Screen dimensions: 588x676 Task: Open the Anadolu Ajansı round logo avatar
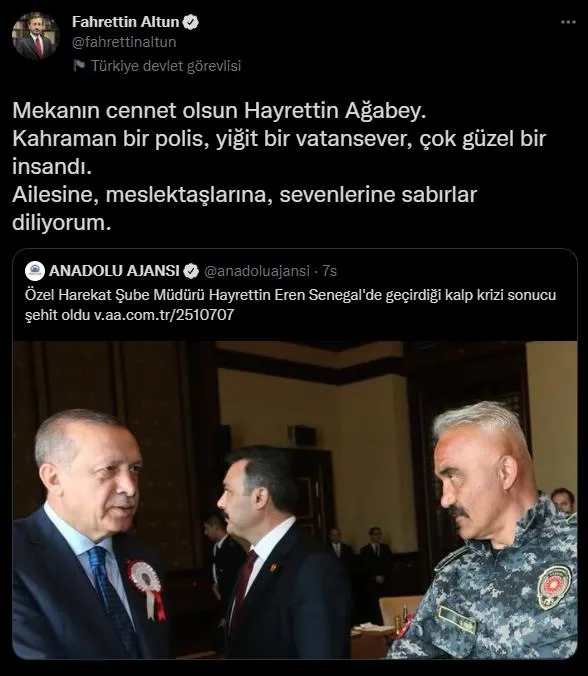[x=35, y=271]
